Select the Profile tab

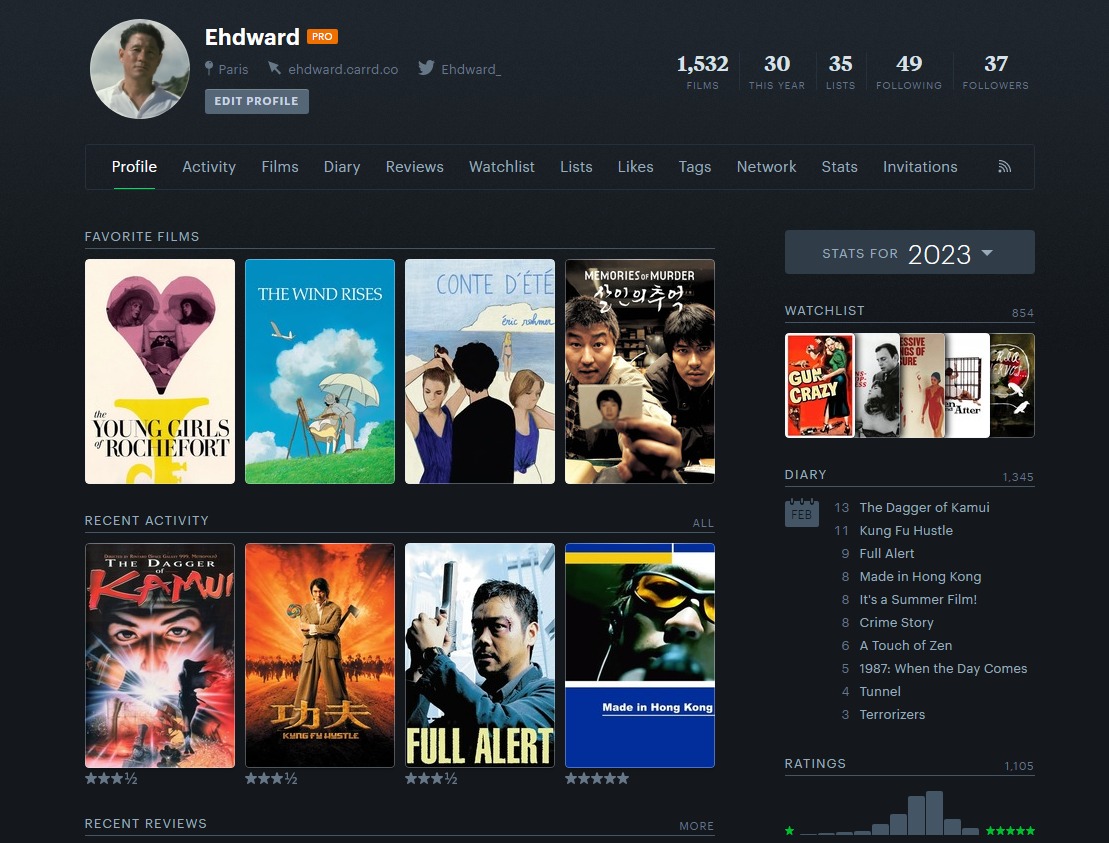click(x=134, y=167)
